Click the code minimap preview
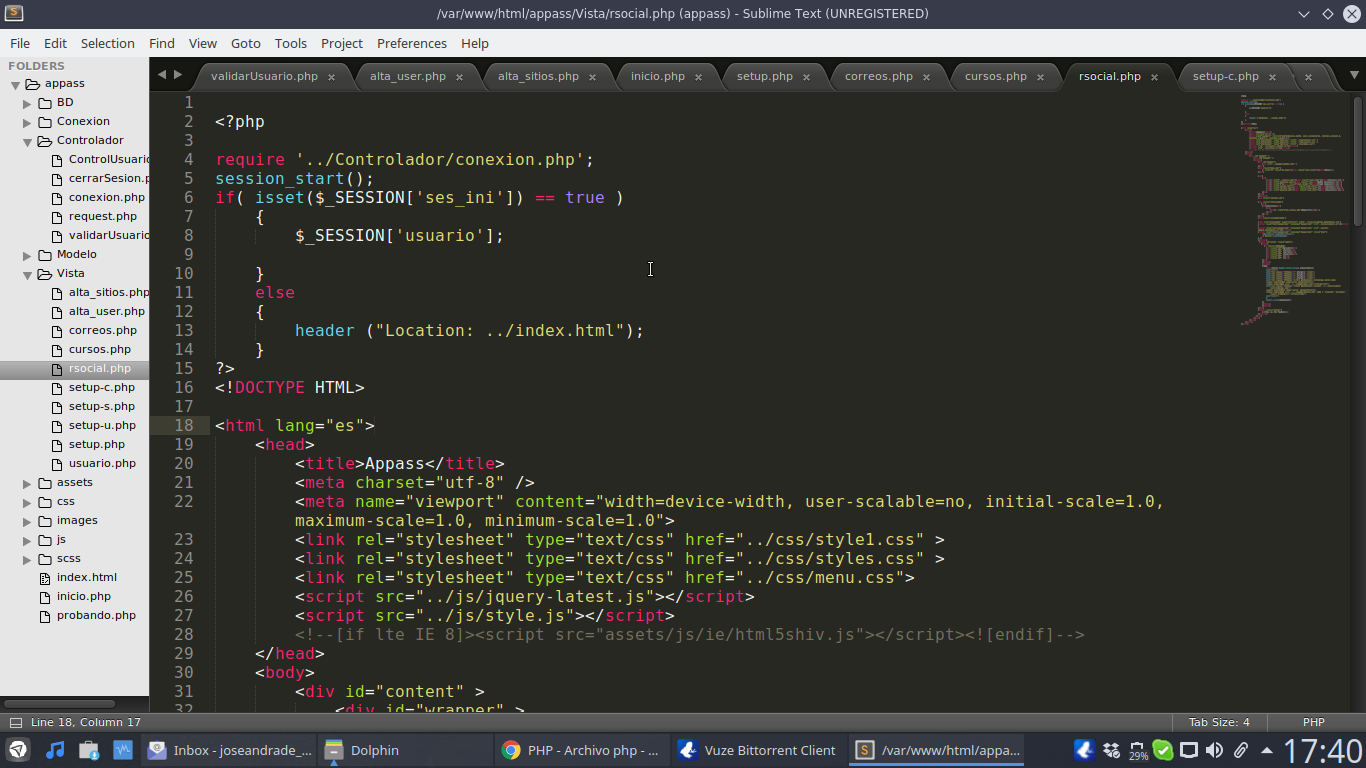 1295,210
